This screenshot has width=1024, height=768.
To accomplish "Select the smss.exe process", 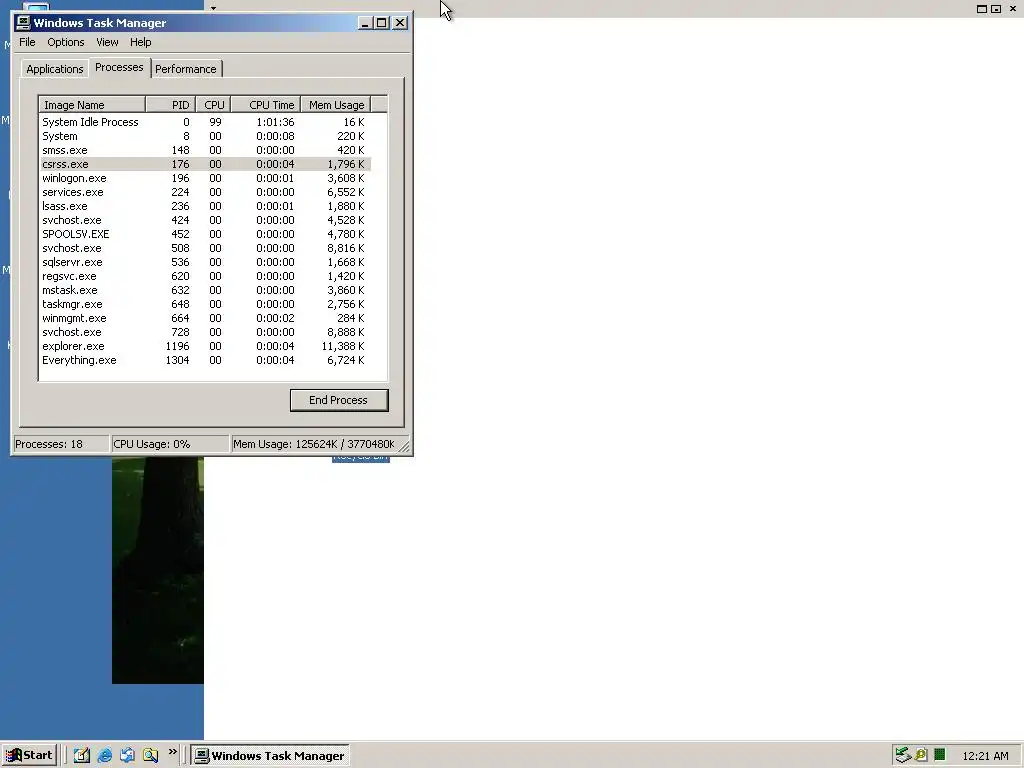I will coord(205,150).
